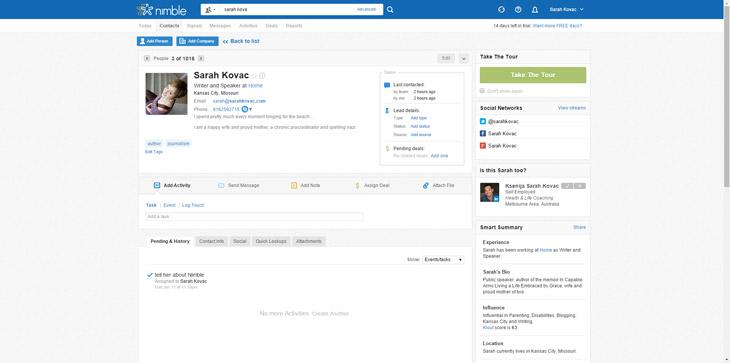Click the Add Activity calendar icon
Viewport: 730px width, 363px height.
pyautogui.click(x=157, y=186)
